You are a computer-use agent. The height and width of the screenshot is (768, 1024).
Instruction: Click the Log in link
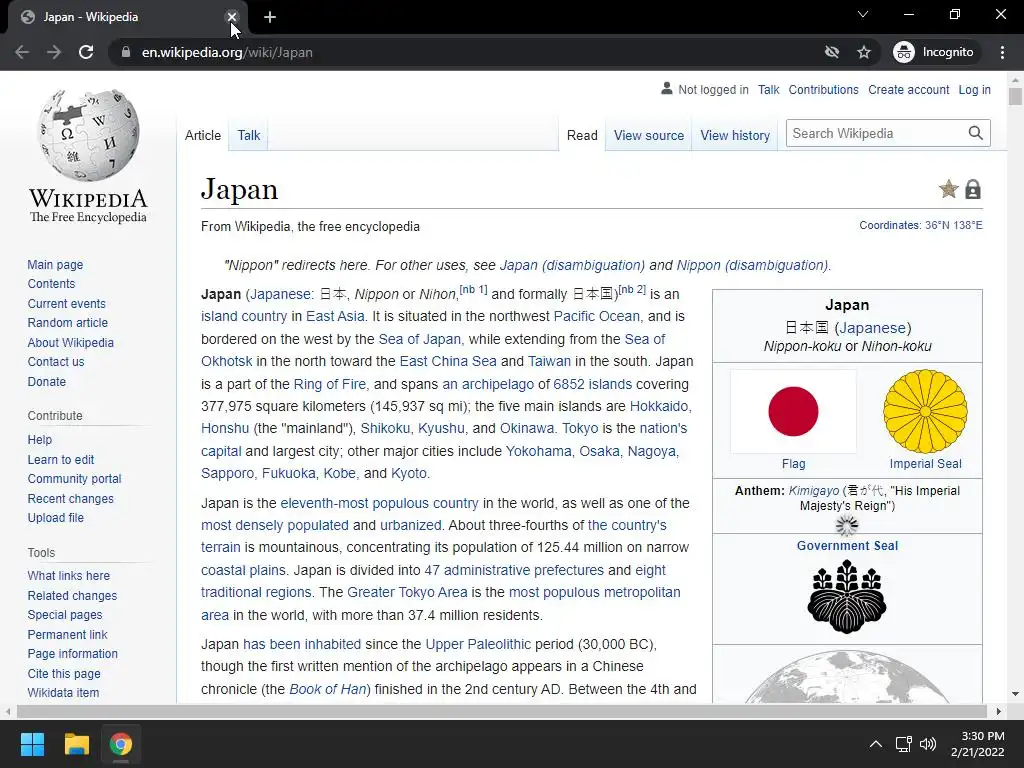point(974,89)
